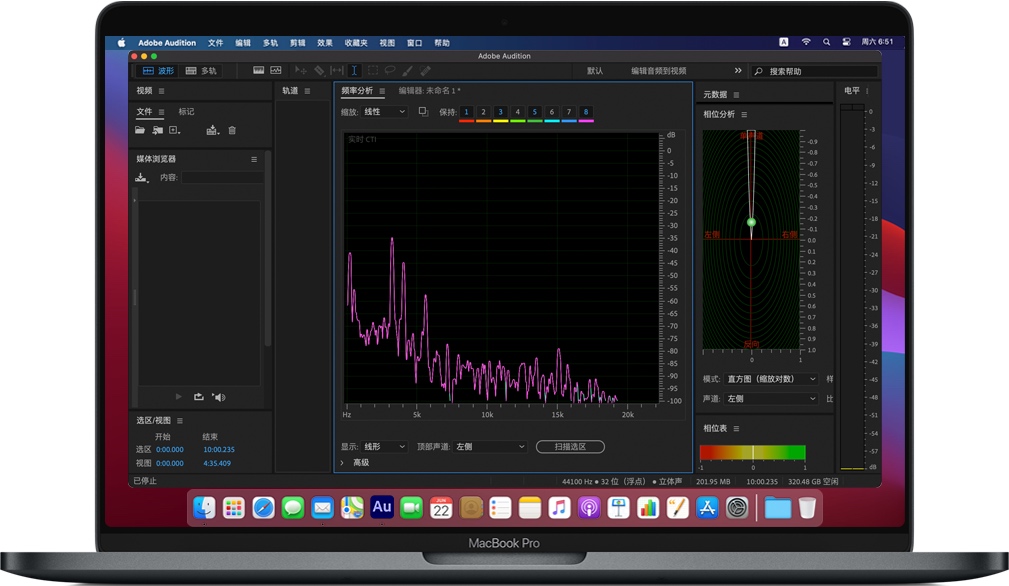Open the 效果 menu in menu bar
Viewport: 1009px width, 586px height.
coord(325,43)
